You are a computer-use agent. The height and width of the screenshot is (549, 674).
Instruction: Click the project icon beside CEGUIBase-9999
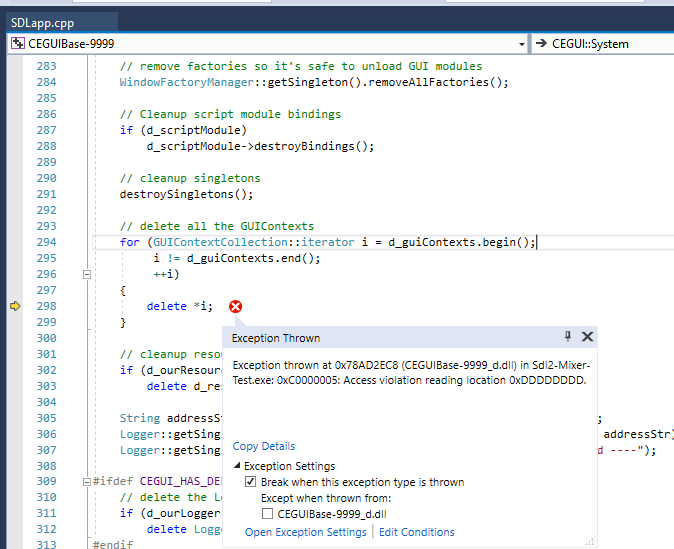pyautogui.click(x=16, y=44)
